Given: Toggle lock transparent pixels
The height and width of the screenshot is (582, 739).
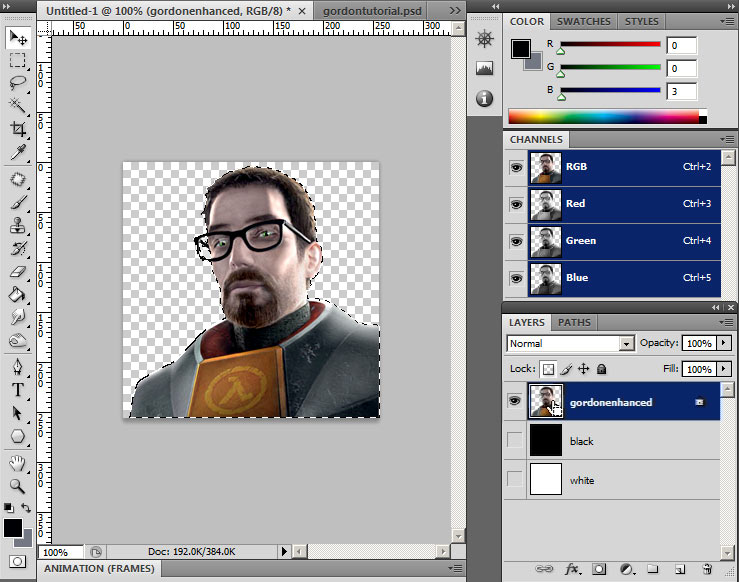Looking at the screenshot, I should pos(548,369).
